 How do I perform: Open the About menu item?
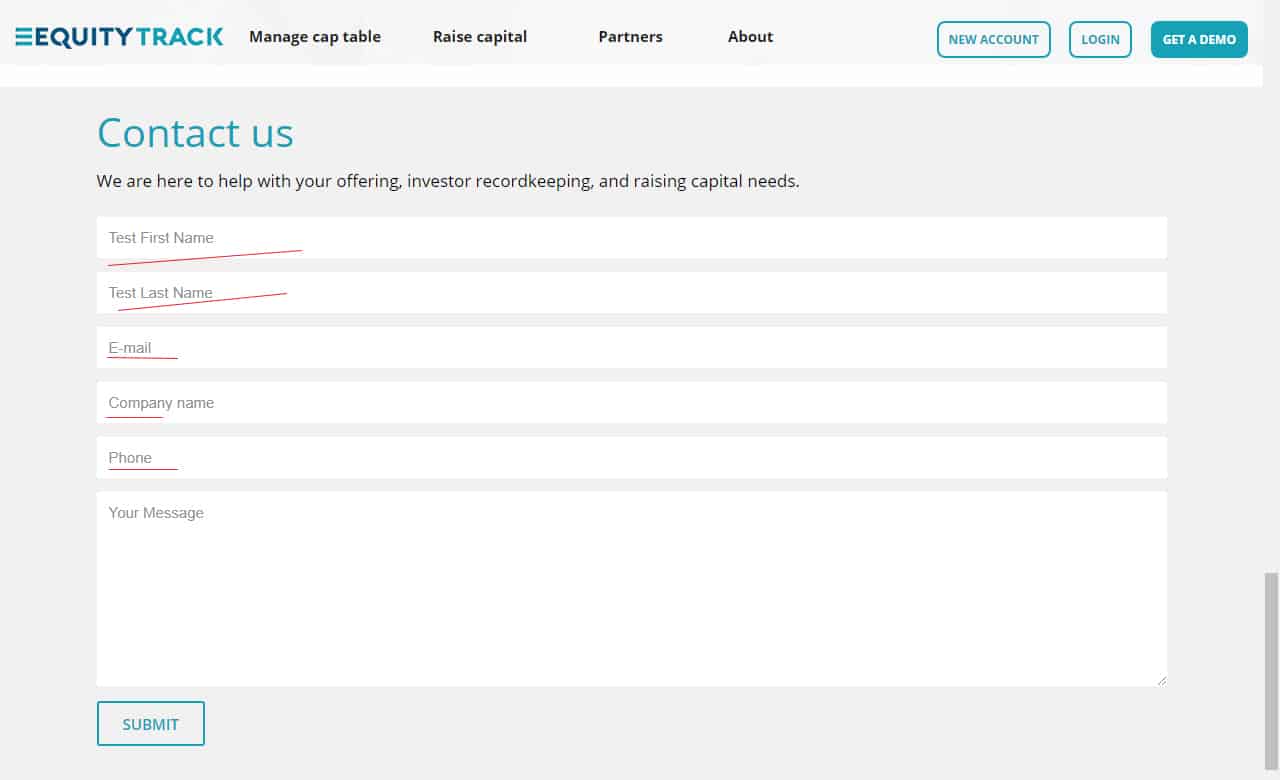coord(750,37)
